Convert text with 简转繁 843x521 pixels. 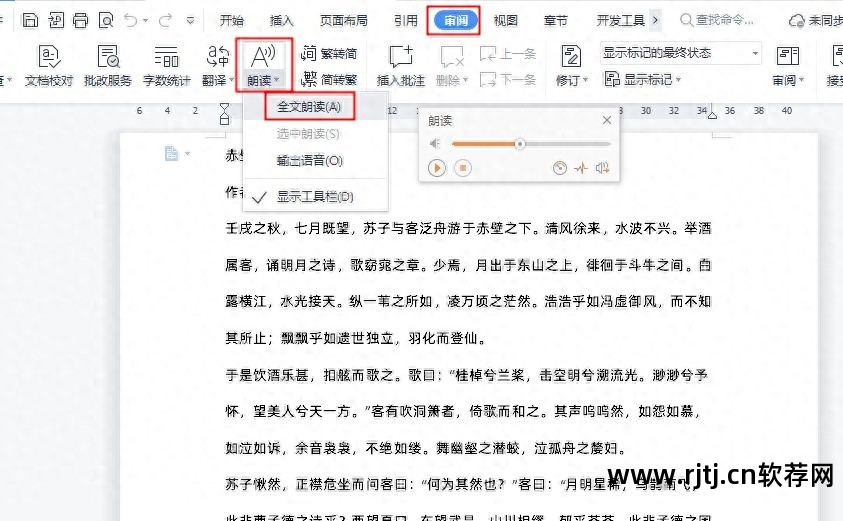pyautogui.click(x=329, y=80)
